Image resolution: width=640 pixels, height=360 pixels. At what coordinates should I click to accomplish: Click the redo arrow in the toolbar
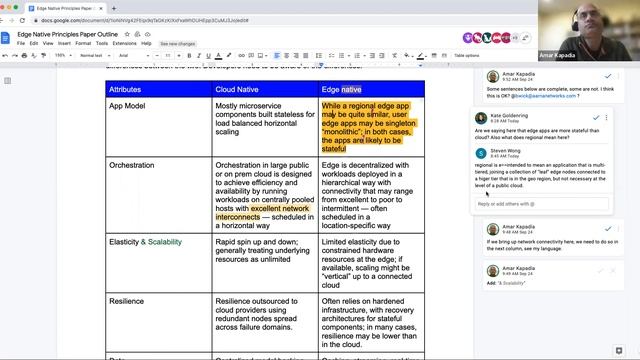[15, 56]
